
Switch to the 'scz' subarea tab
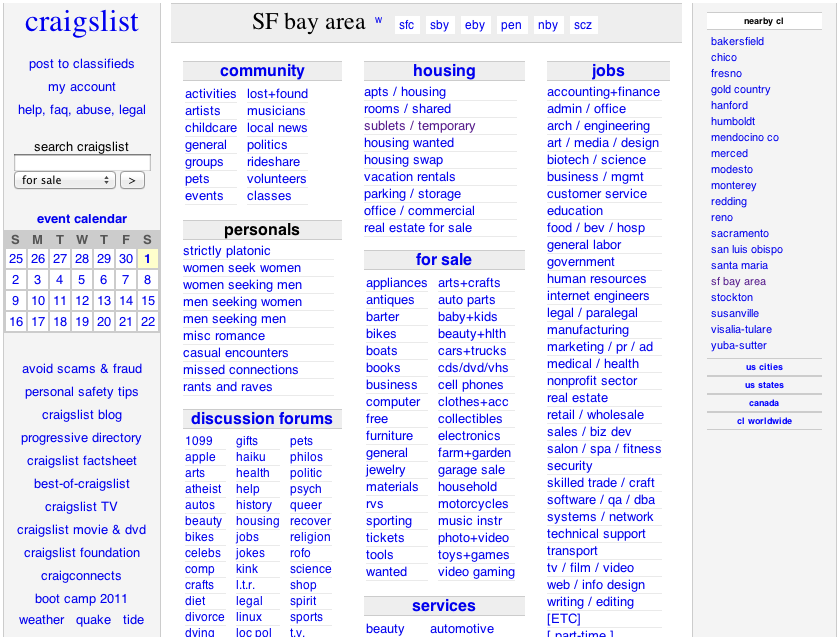tap(583, 25)
